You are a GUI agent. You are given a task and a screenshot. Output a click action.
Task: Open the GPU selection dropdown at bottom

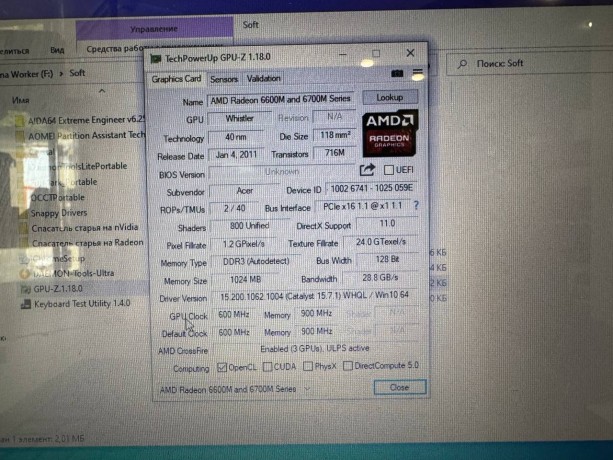307,389
